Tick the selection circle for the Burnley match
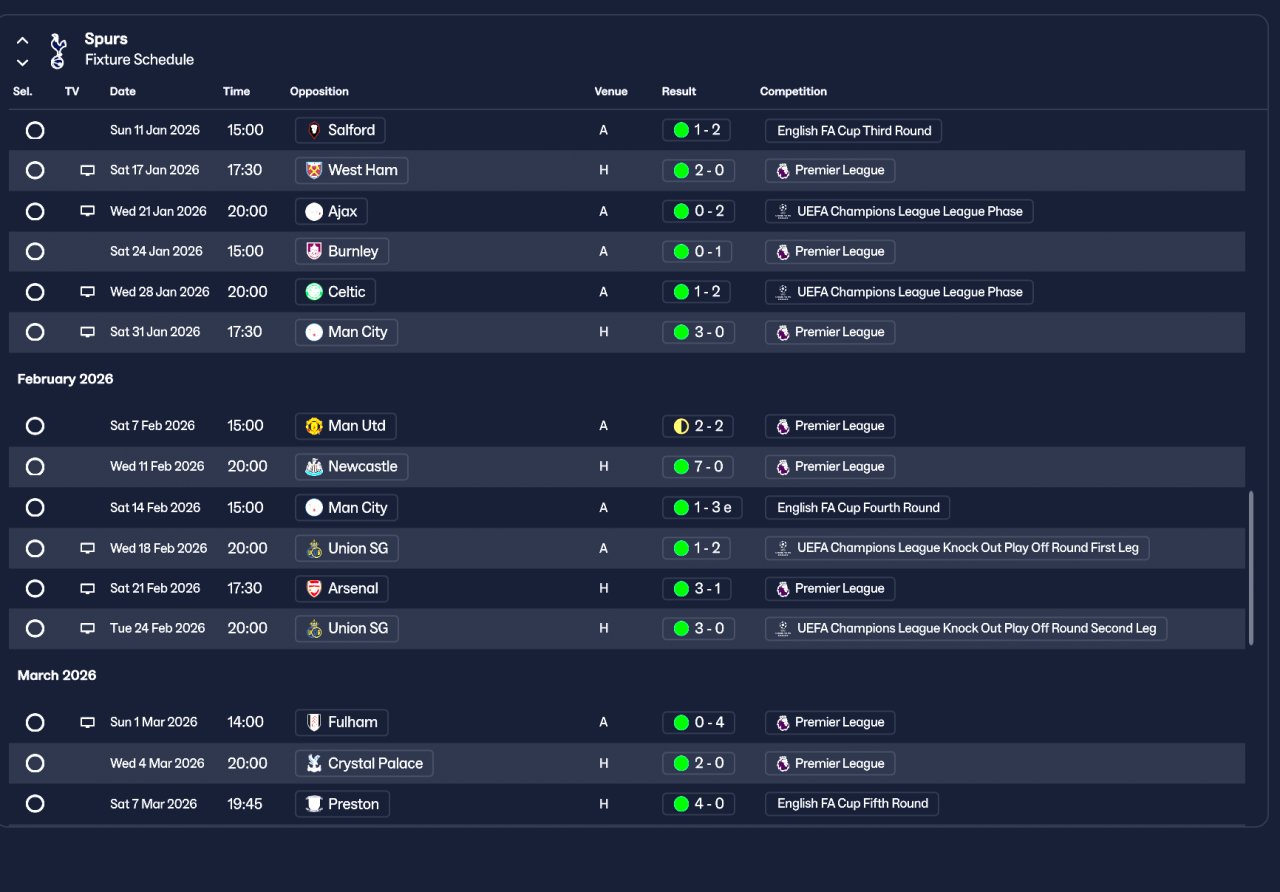The image size is (1280, 892). (x=35, y=251)
